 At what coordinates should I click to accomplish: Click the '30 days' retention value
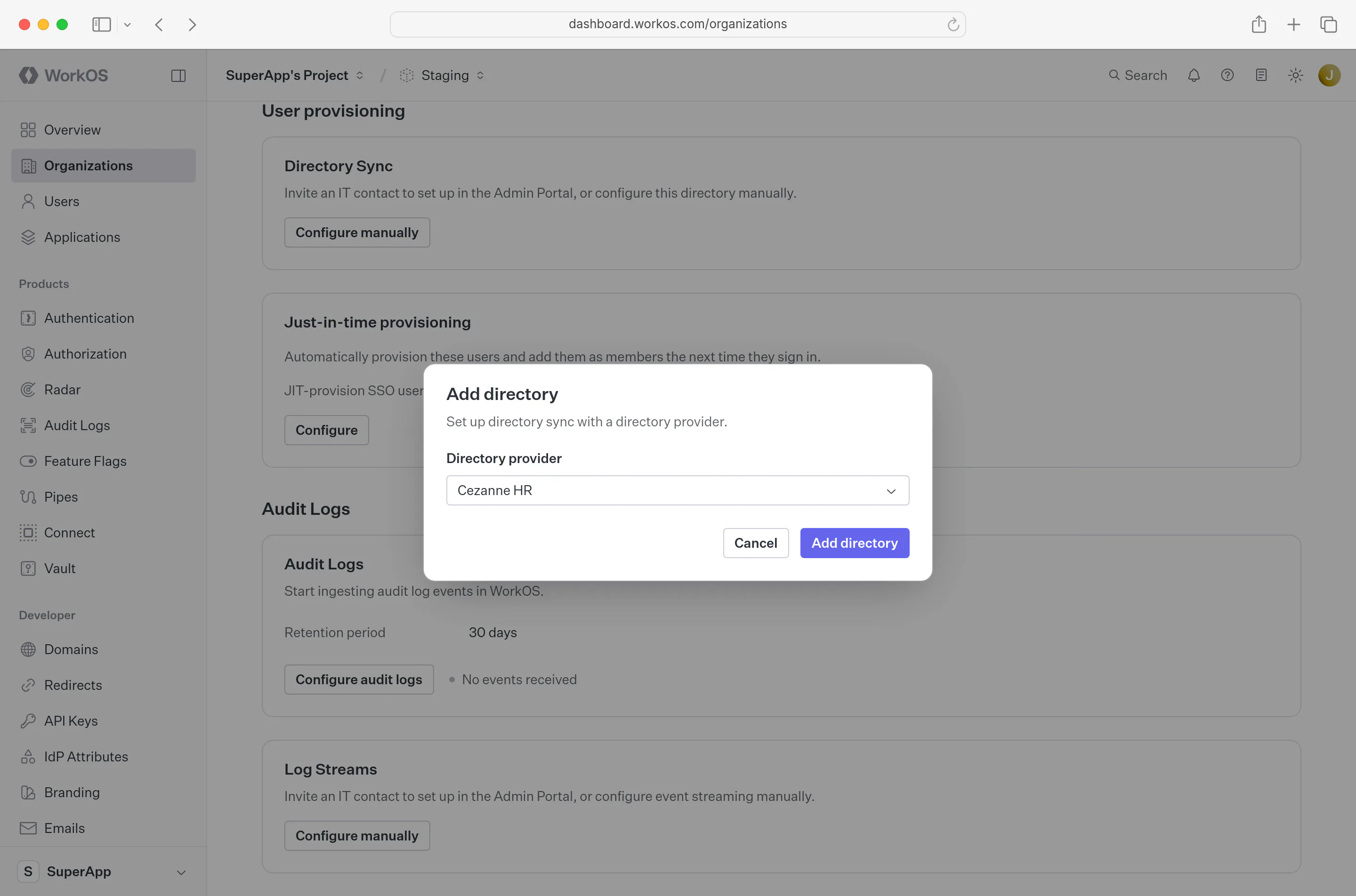(x=493, y=632)
